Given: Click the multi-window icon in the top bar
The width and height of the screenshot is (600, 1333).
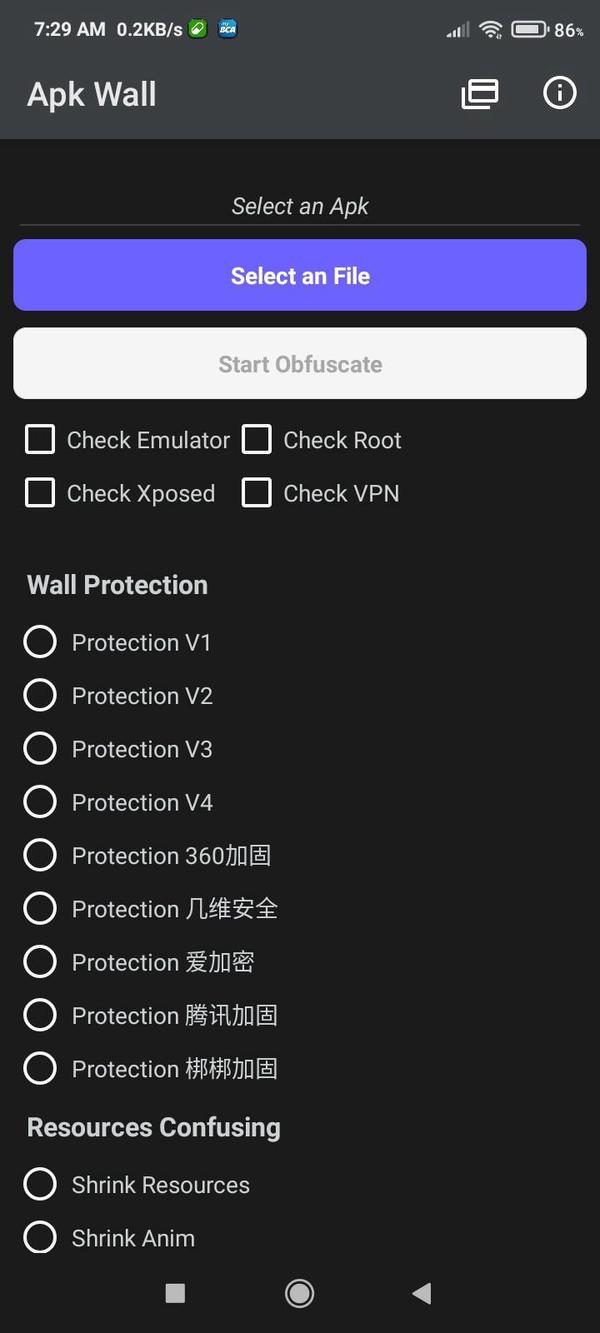Looking at the screenshot, I should click(479, 93).
